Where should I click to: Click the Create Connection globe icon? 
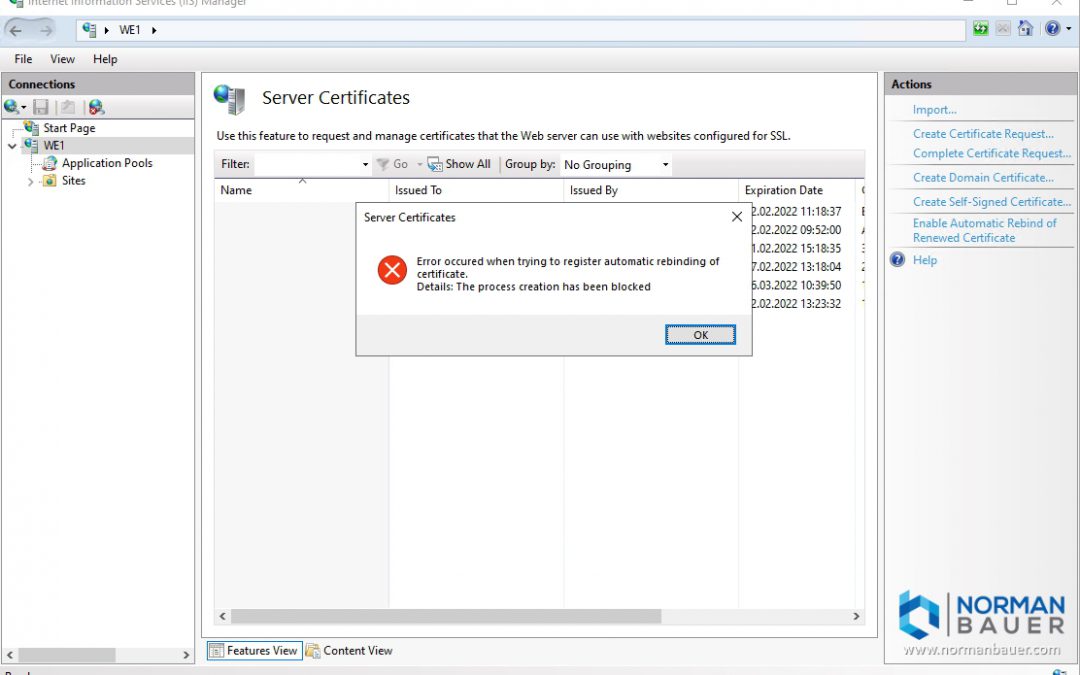pyautogui.click(x=12, y=106)
